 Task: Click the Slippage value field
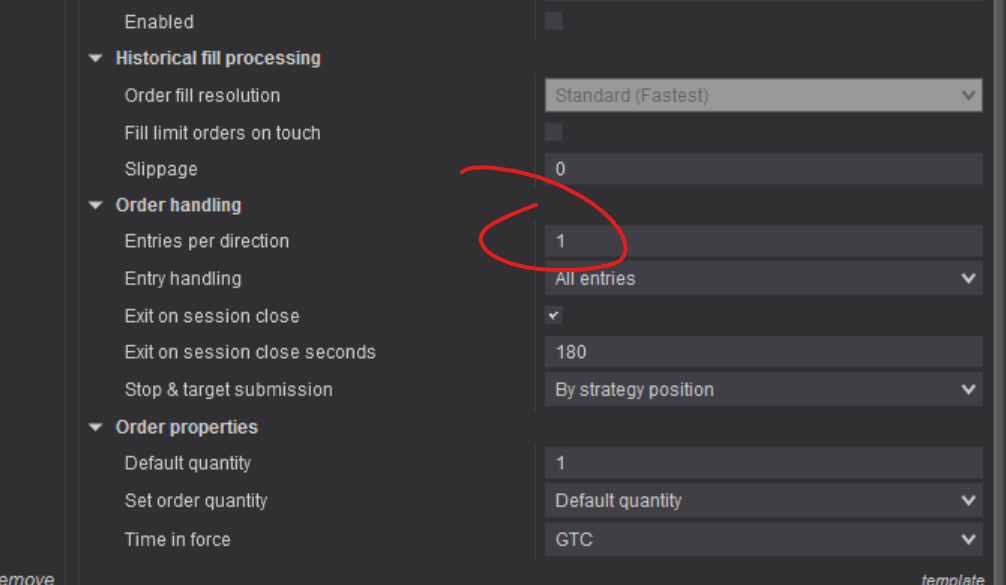[763, 169]
